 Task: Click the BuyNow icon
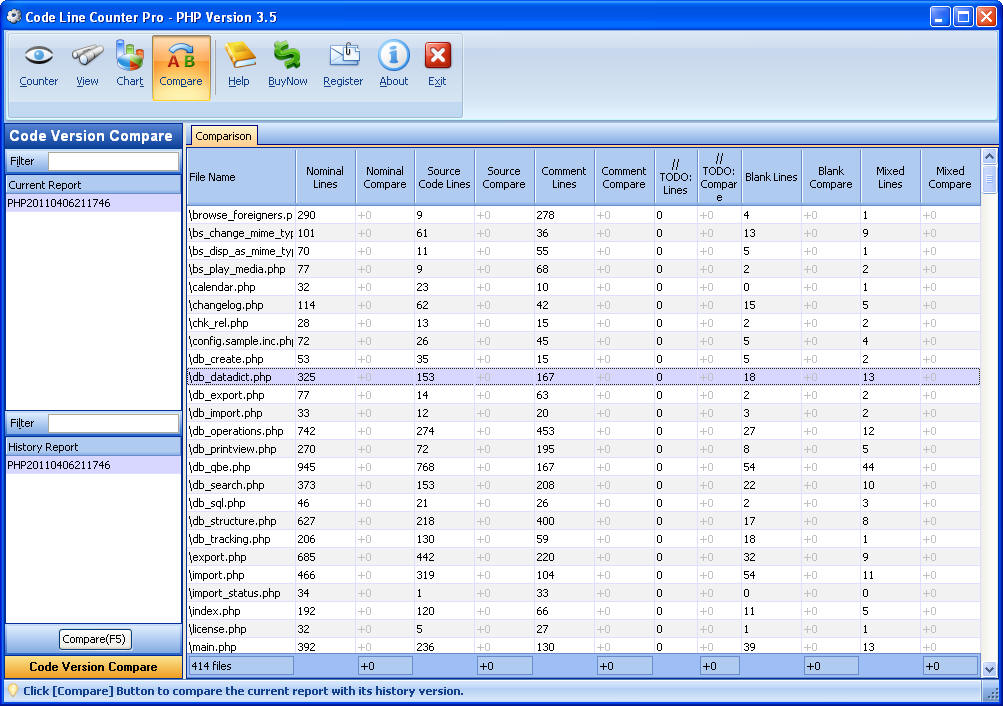tap(287, 65)
